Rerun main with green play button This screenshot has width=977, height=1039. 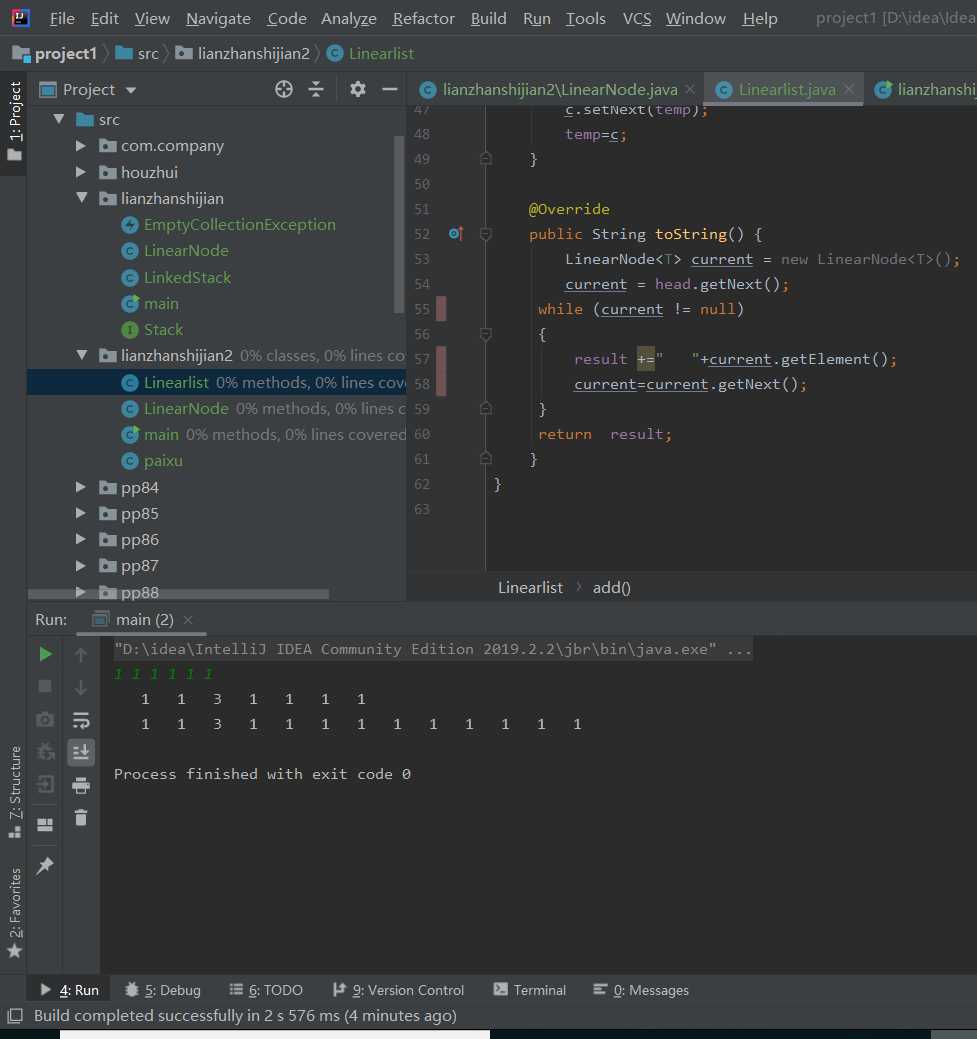click(x=45, y=655)
